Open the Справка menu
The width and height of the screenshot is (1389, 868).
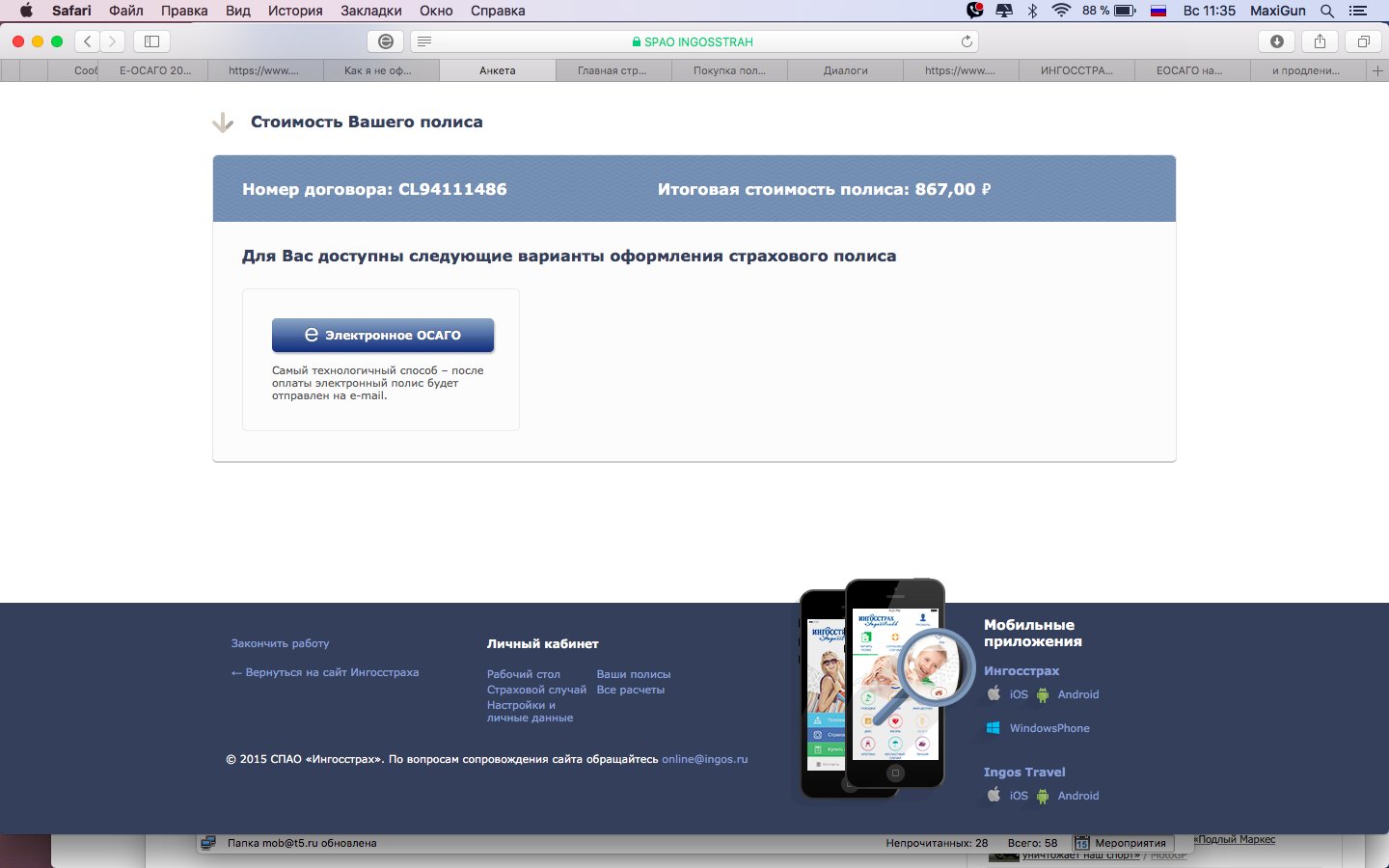pos(498,11)
